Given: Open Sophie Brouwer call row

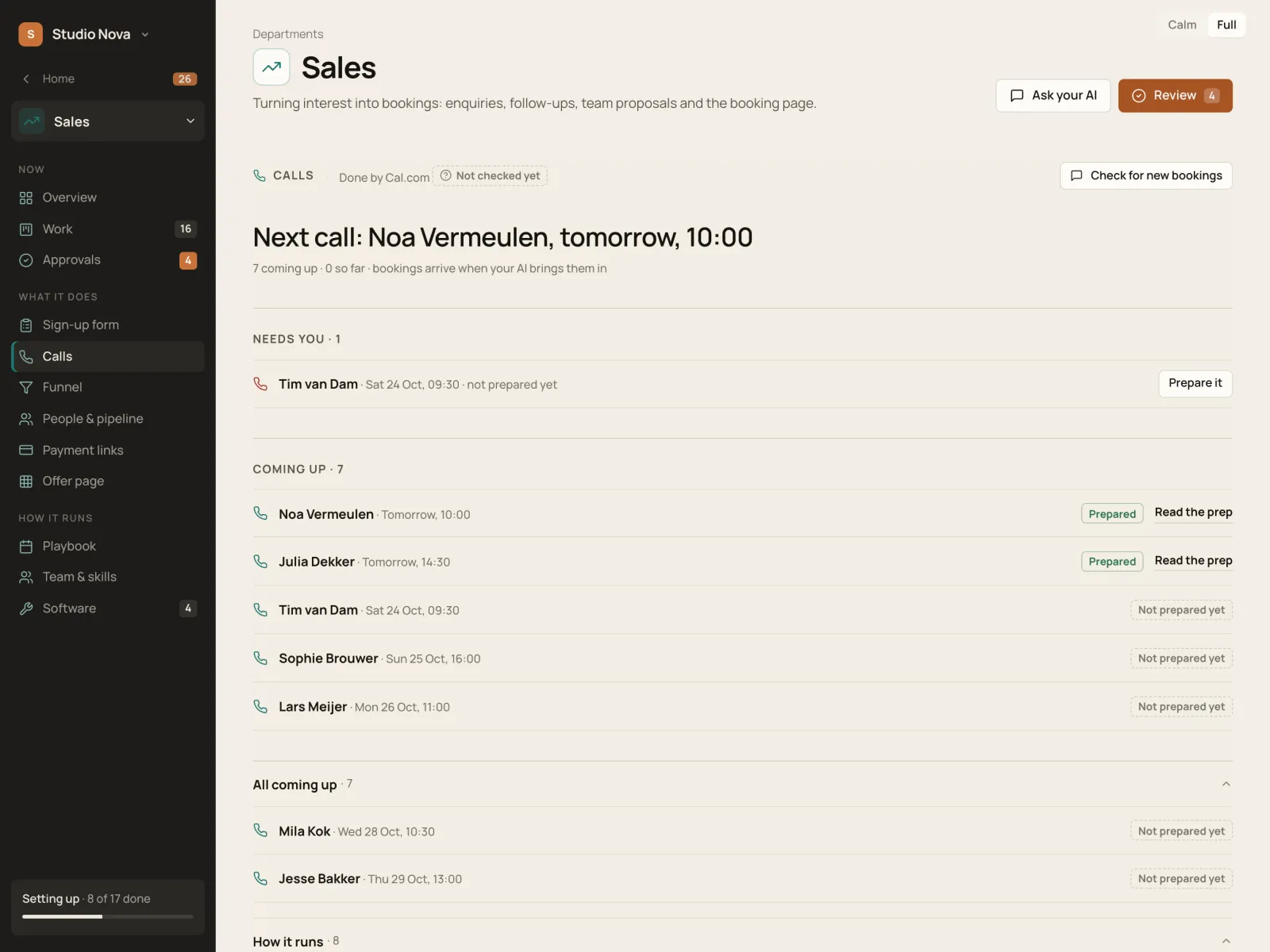Looking at the screenshot, I should click(x=742, y=658).
